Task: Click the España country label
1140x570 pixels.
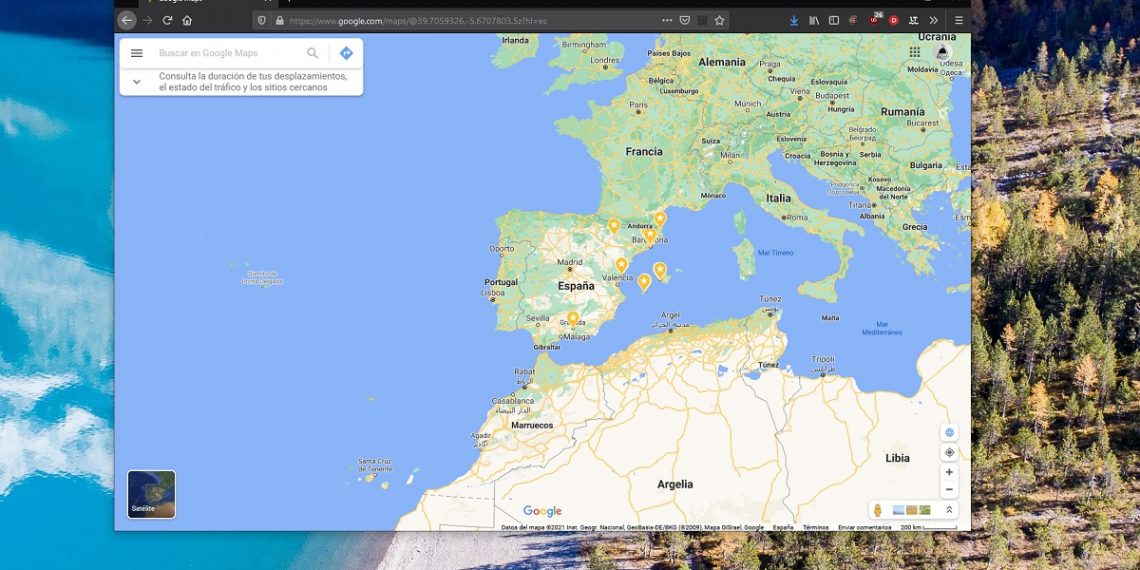Action: pyautogui.click(x=576, y=286)
